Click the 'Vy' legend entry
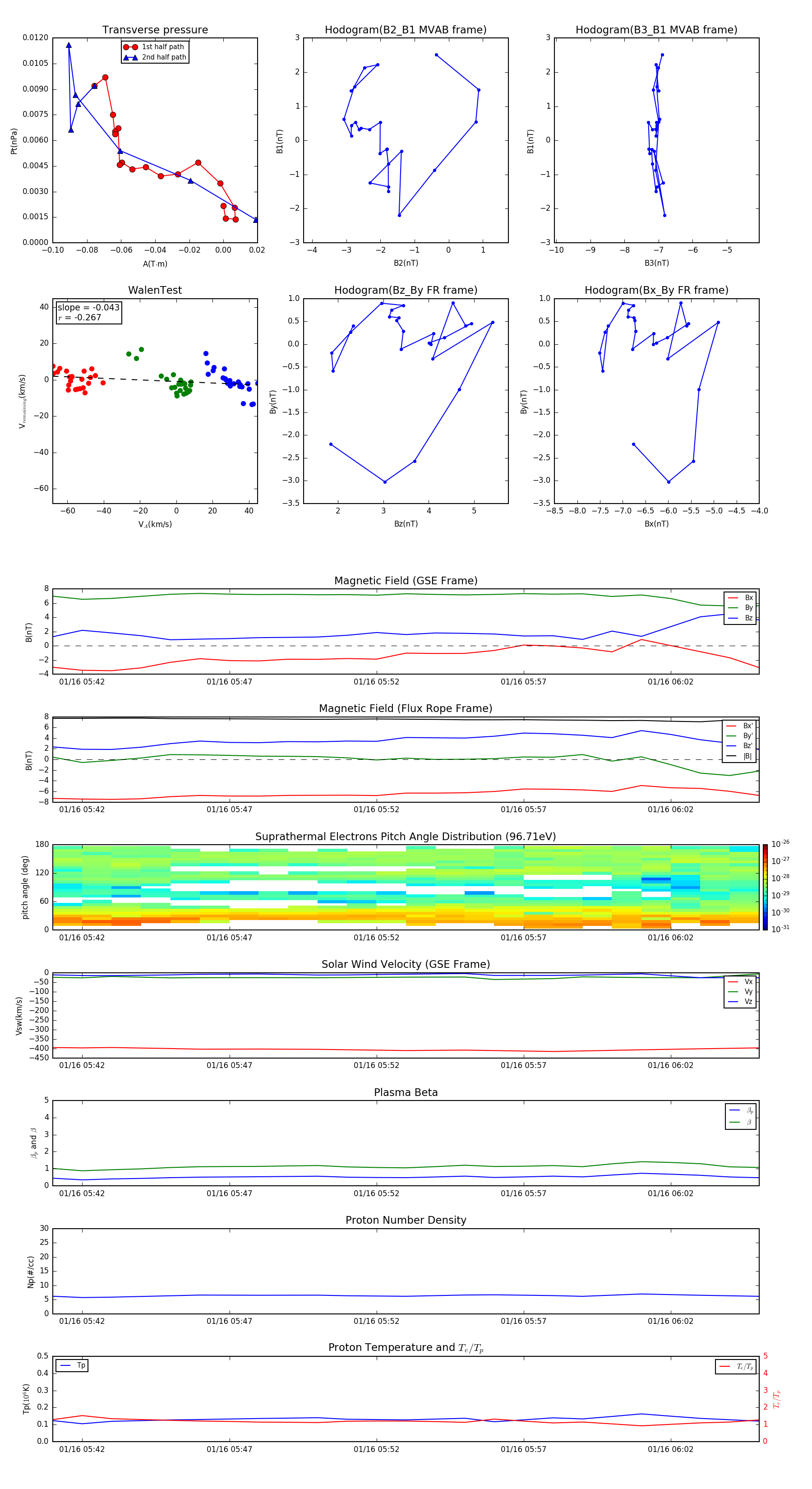Viewport: 812px width, 1489px height. 740,991
